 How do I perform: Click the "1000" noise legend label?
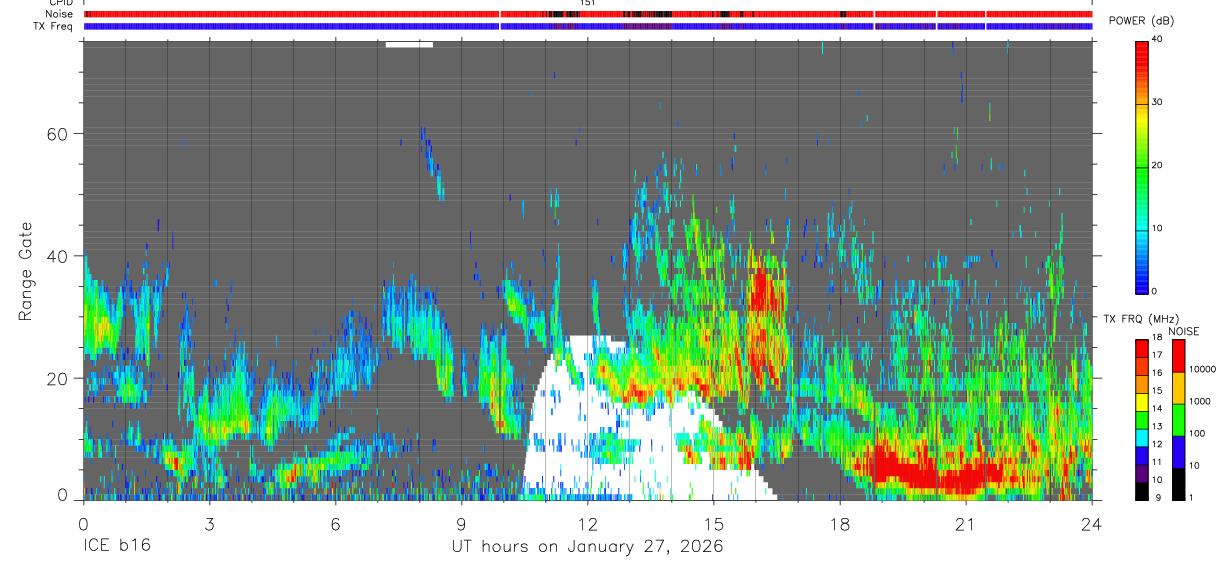pyautogui.click(x=1200, y=400)
